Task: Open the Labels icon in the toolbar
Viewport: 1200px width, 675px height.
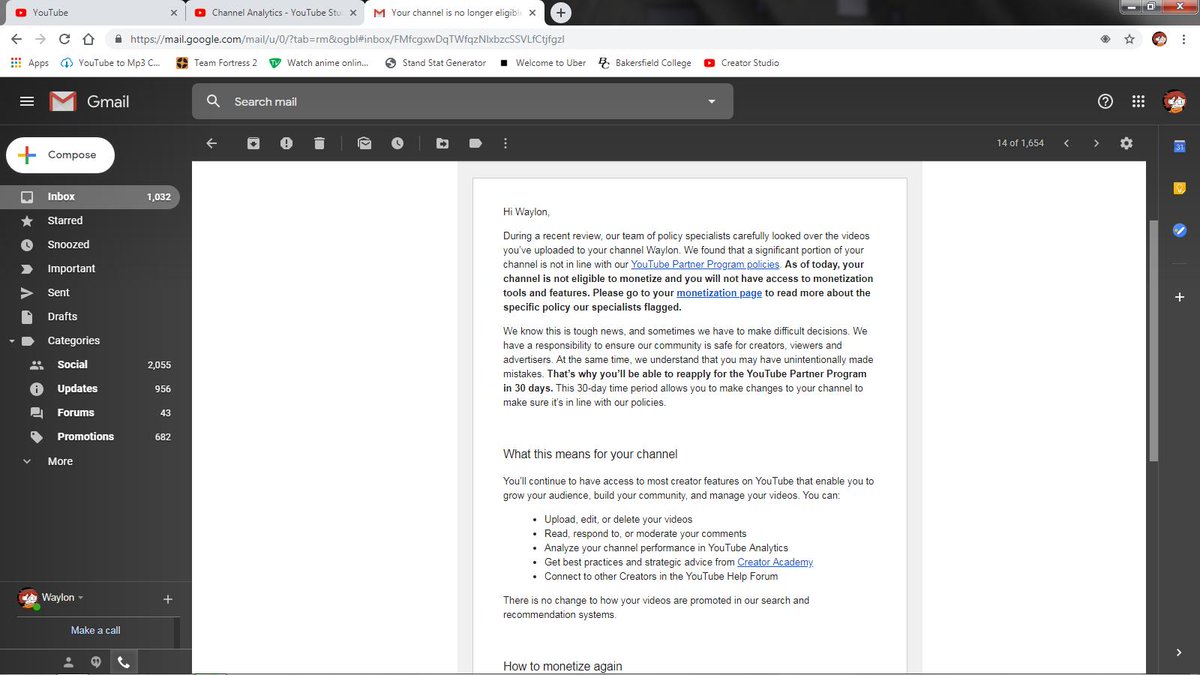Action: point(475,143)
